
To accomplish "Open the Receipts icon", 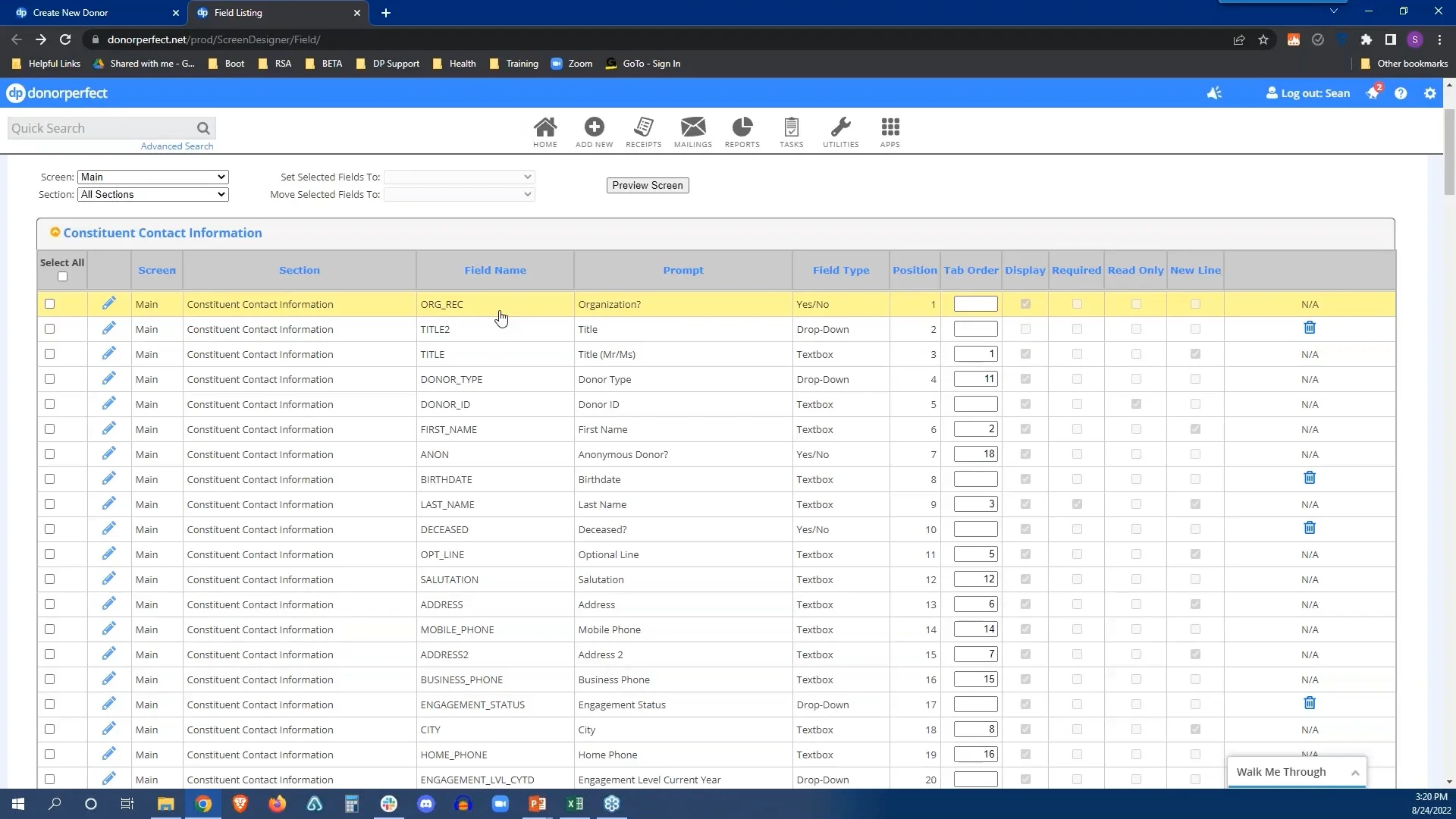I will [643, 129].
